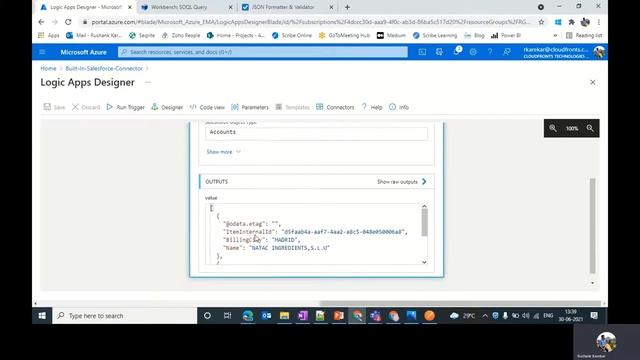This screenshot has width=640, height=360.
Task: Open Help in the designer toolbar
Action: pos(371,107)
